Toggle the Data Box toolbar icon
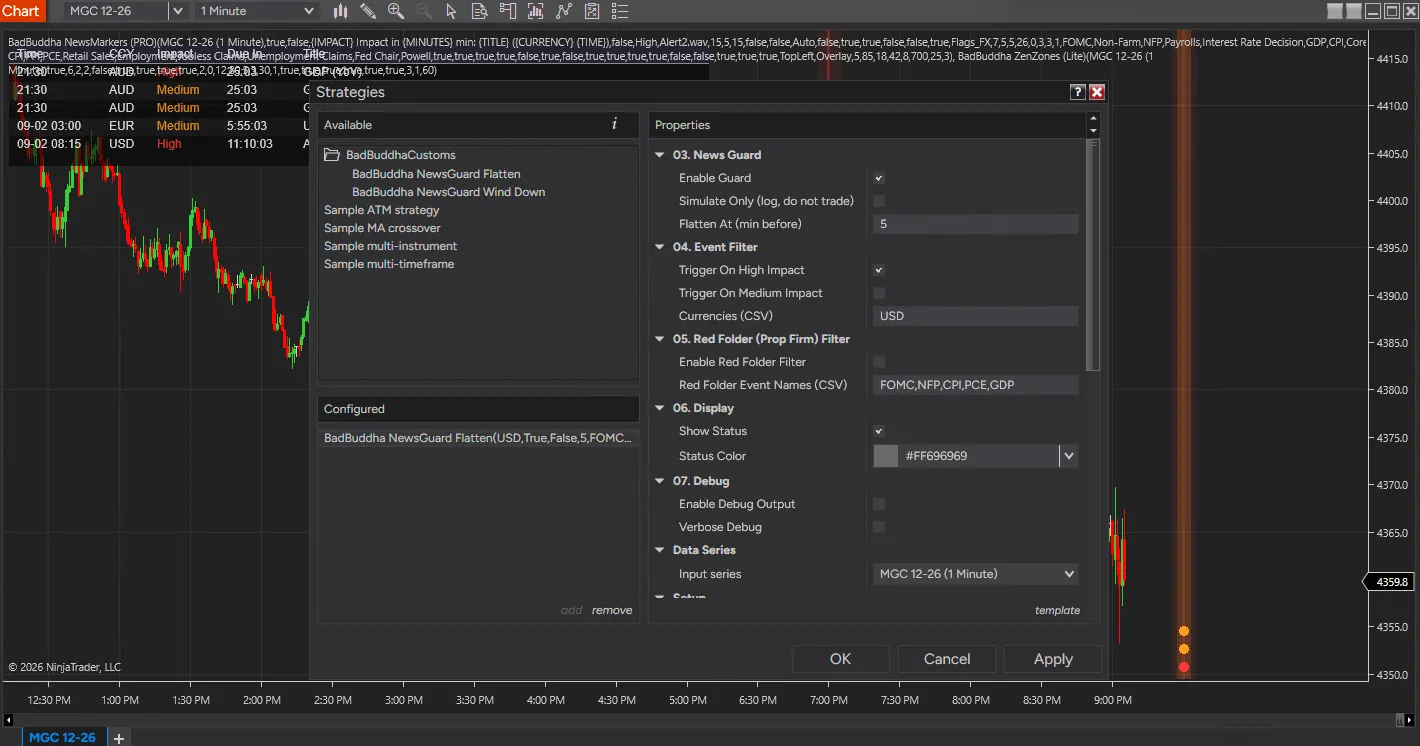This screenshot has height=746, width=1420. point(480,11)
